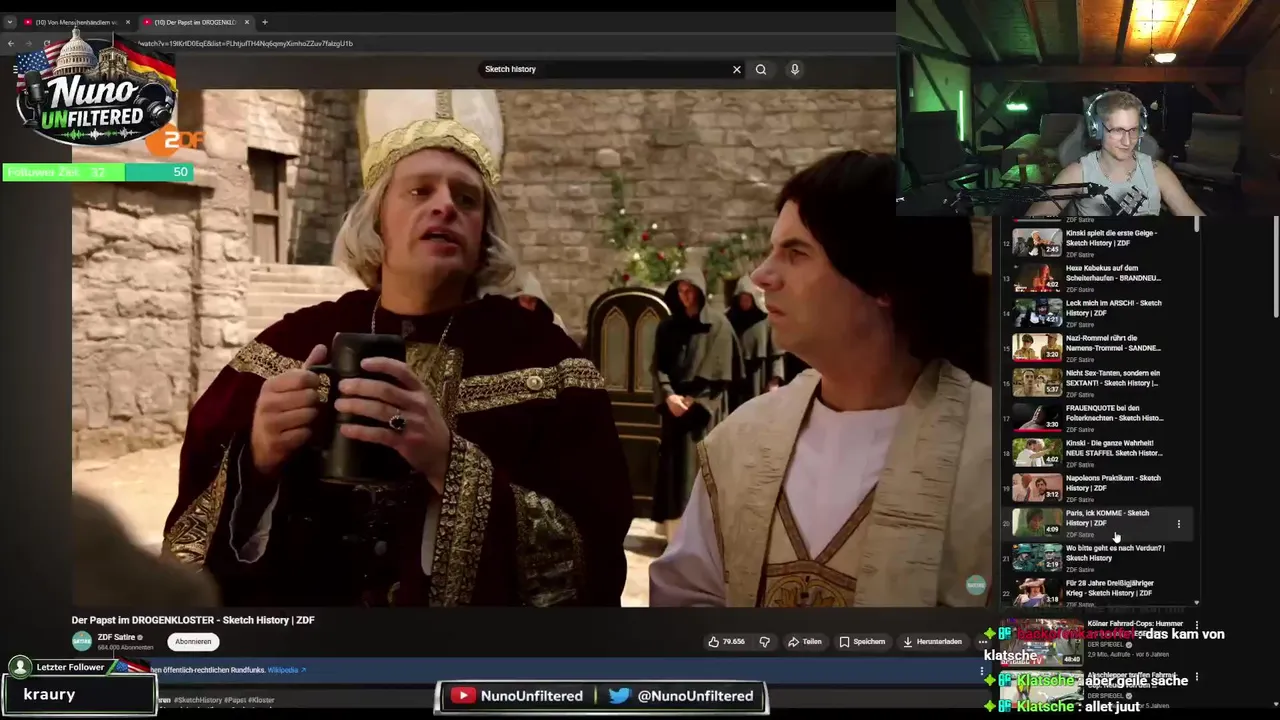
Task: Play Wo bitte geht es nach Verdun thumbnail
Action: [1037, 558]
